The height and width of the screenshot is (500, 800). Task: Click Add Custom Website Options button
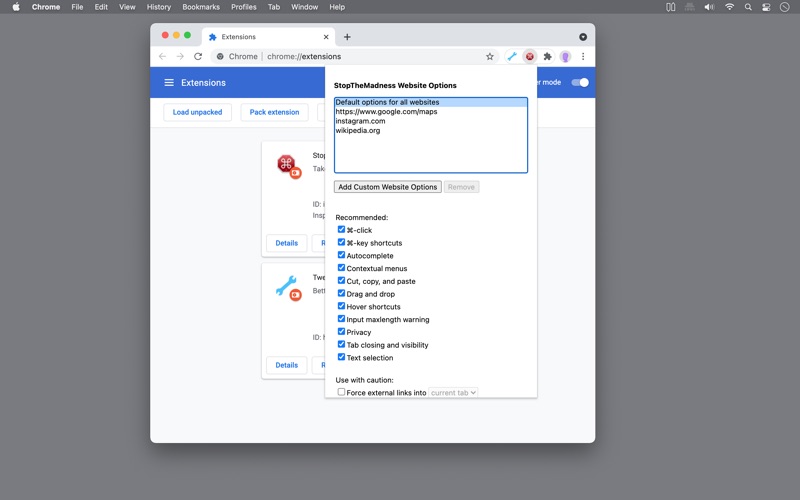pyautogui.click(x=388, y=187)
